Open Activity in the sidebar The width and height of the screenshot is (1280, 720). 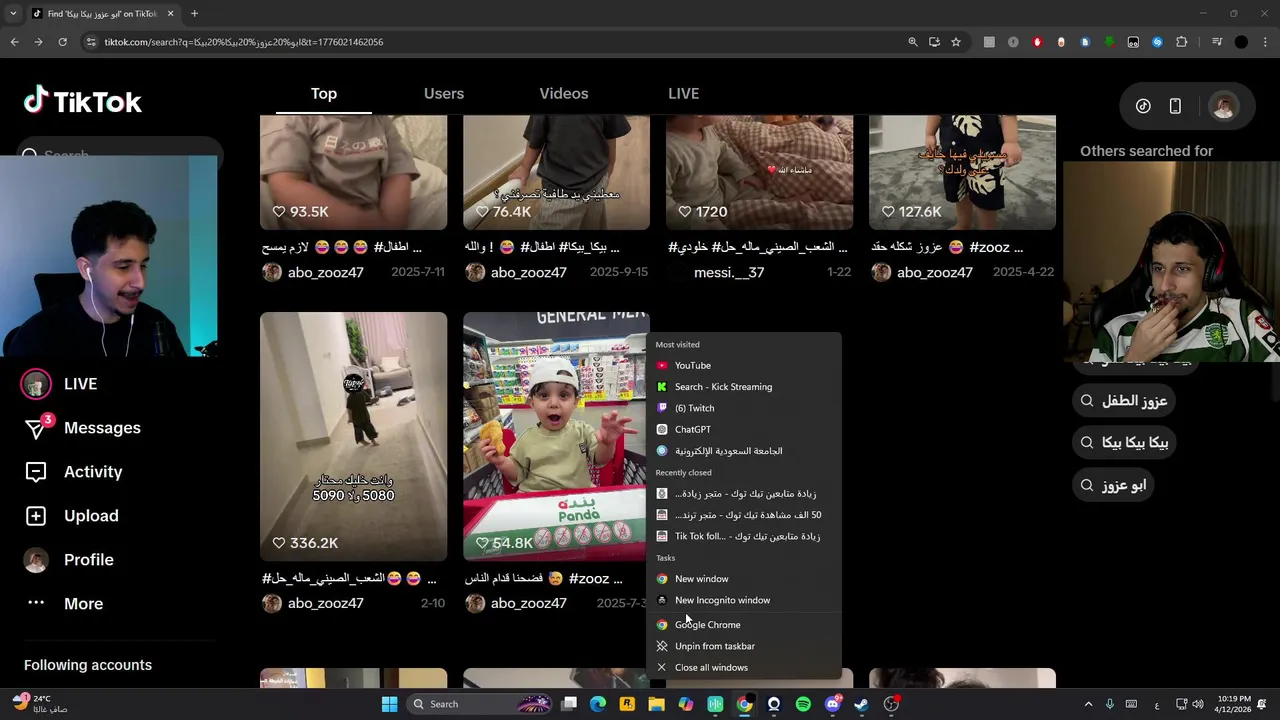coord(72,472)
